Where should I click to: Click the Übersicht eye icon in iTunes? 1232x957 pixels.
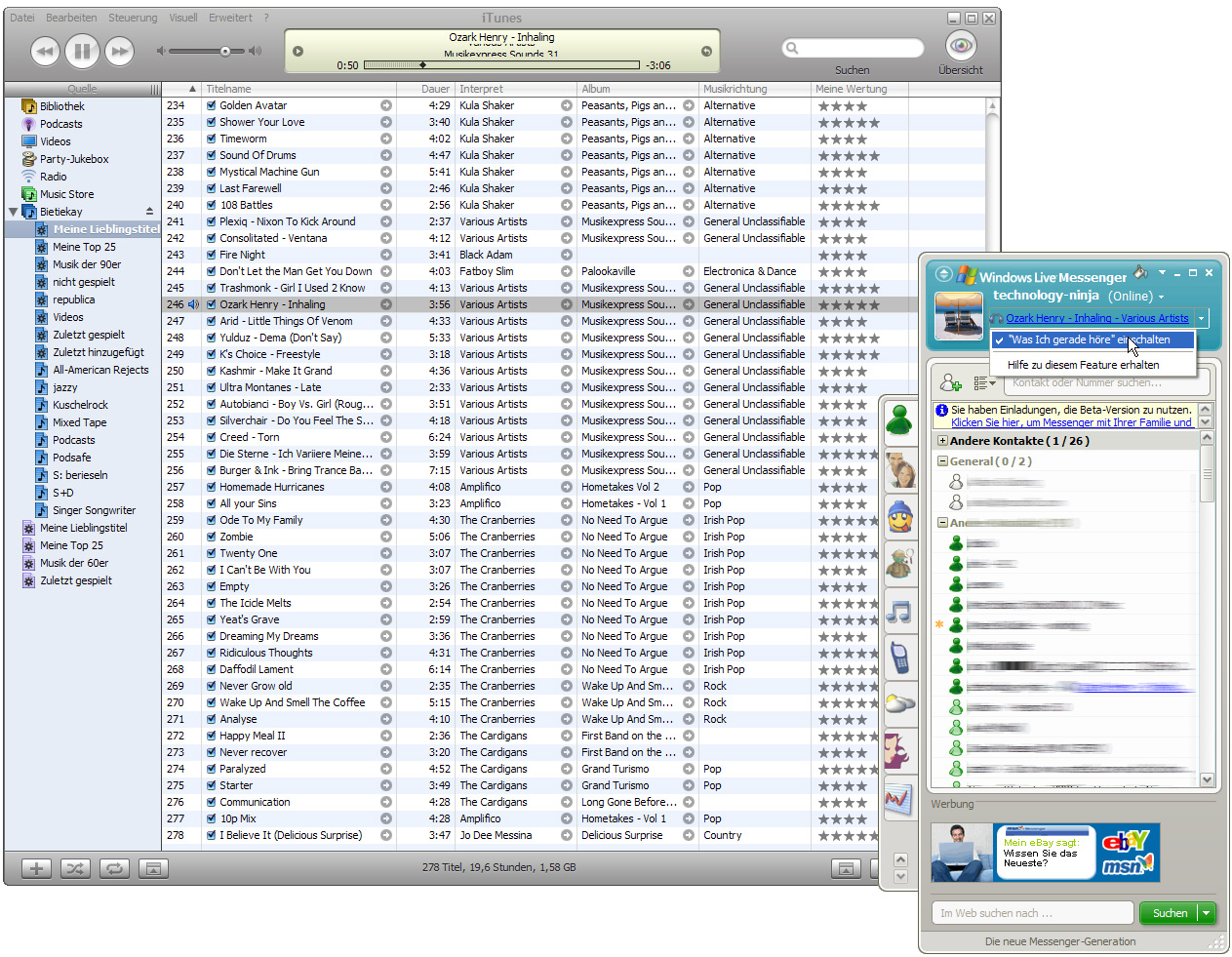coord(961,46)
